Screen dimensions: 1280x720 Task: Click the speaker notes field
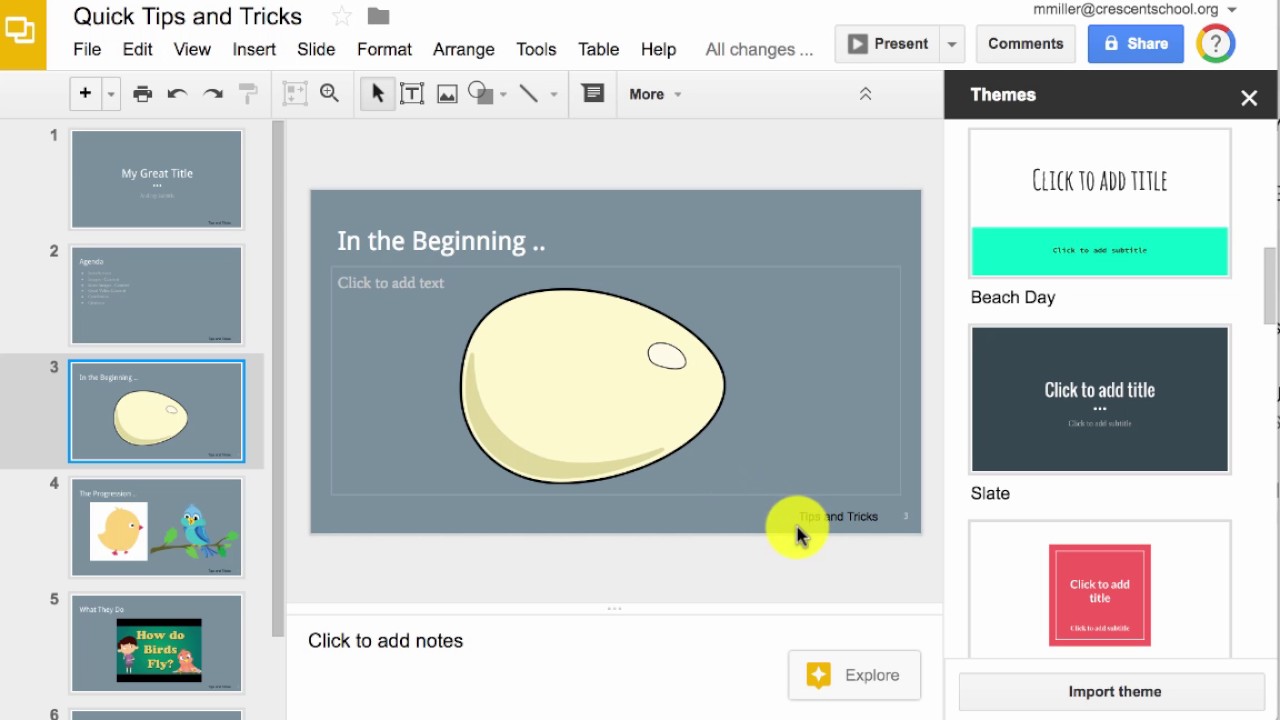614,641
